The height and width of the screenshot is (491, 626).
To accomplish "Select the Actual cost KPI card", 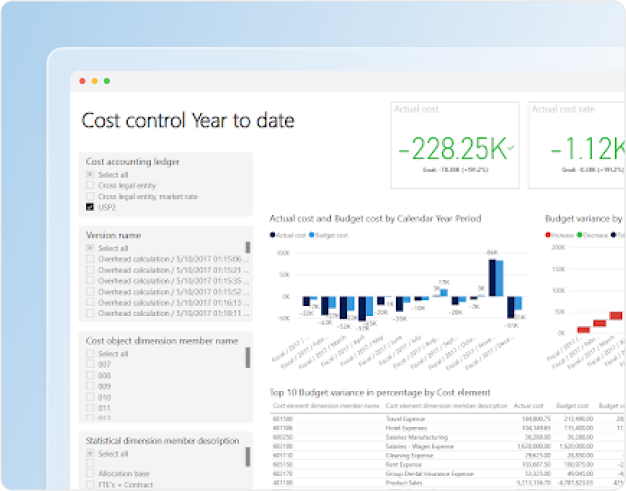I will pos(455,145).
